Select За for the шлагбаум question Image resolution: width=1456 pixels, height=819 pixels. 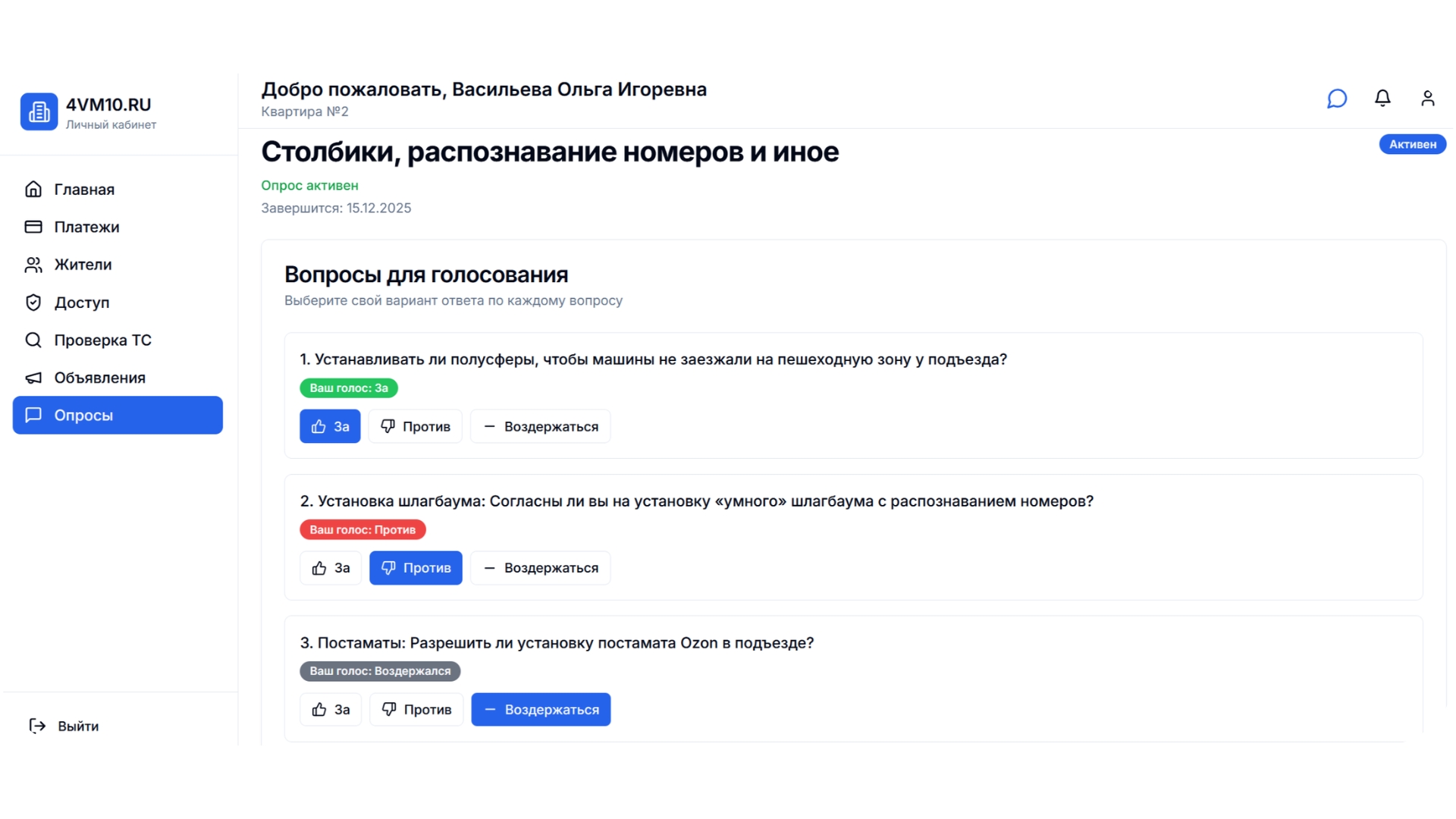coord(330,567)
